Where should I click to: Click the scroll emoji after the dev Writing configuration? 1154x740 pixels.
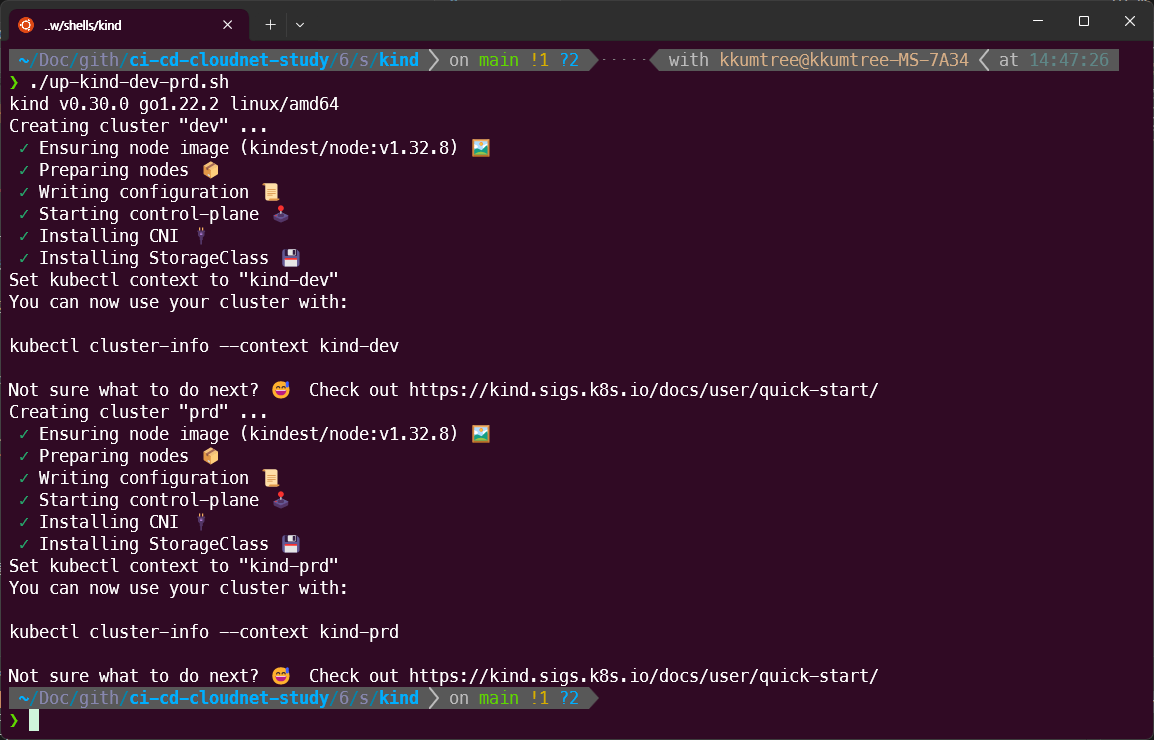pyautogui.click(x=271, y=192)
